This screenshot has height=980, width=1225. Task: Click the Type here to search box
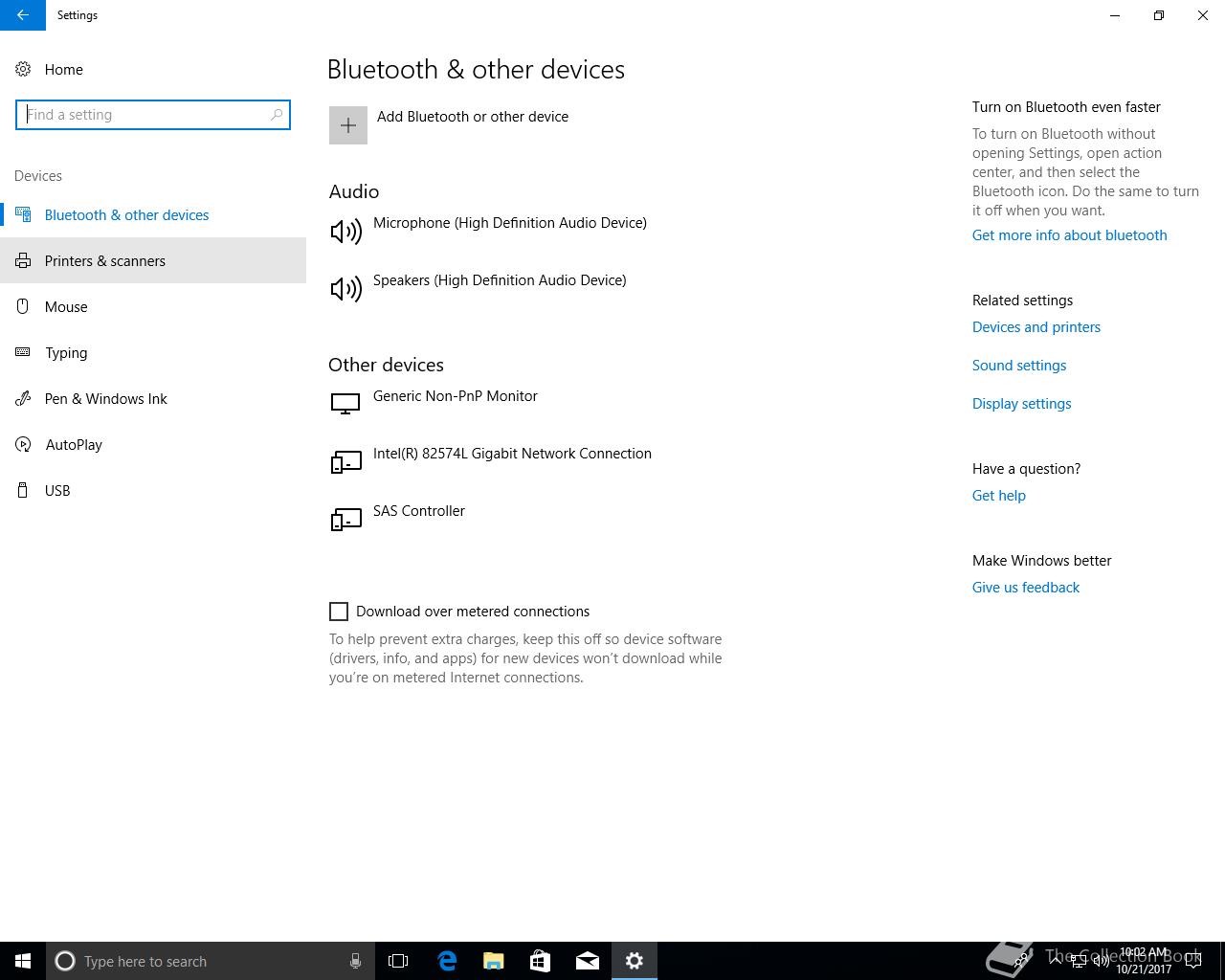pyautogui.click(x=211, y=961)
